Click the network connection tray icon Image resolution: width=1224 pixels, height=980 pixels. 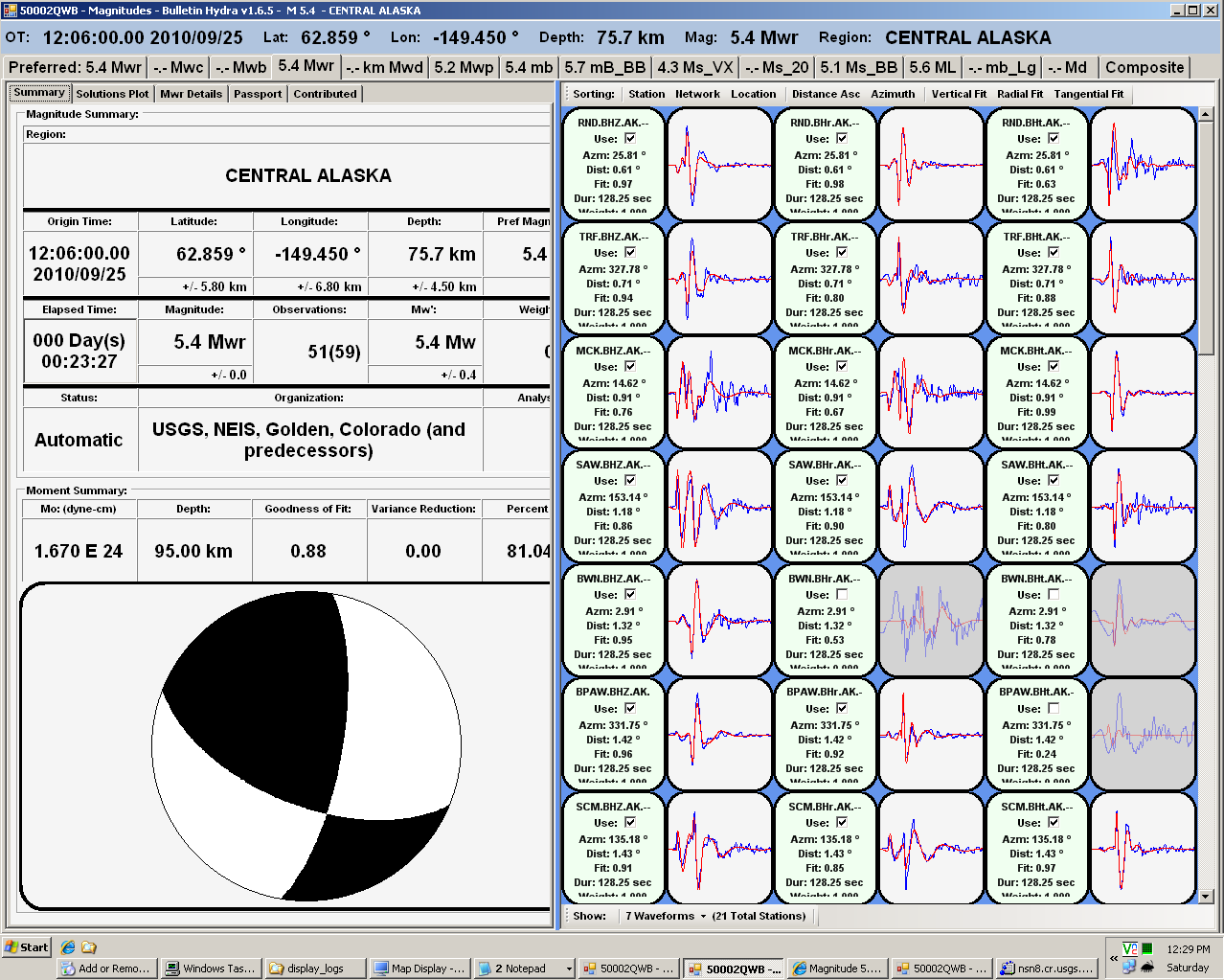[x=1130, y=968]
